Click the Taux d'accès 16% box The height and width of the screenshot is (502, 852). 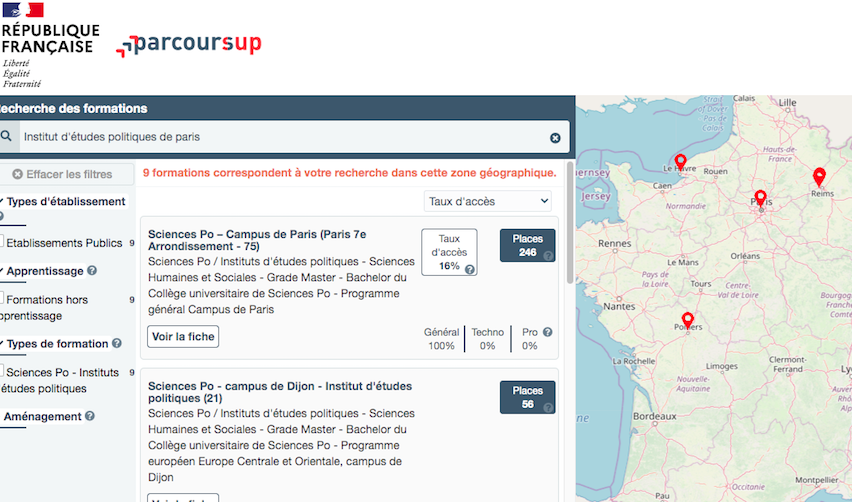[449, 252]
